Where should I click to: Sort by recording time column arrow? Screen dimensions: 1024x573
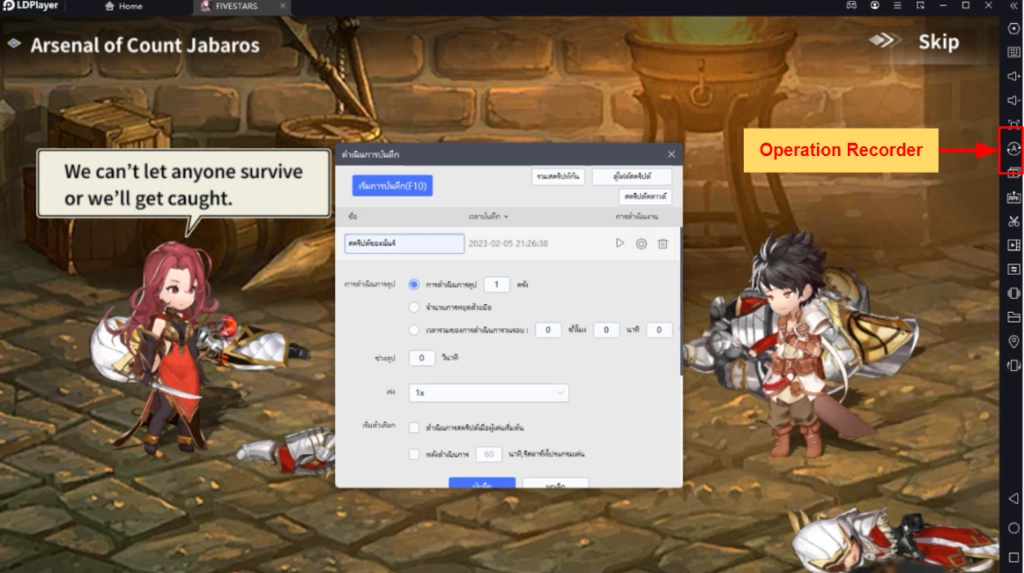(506, 216)
